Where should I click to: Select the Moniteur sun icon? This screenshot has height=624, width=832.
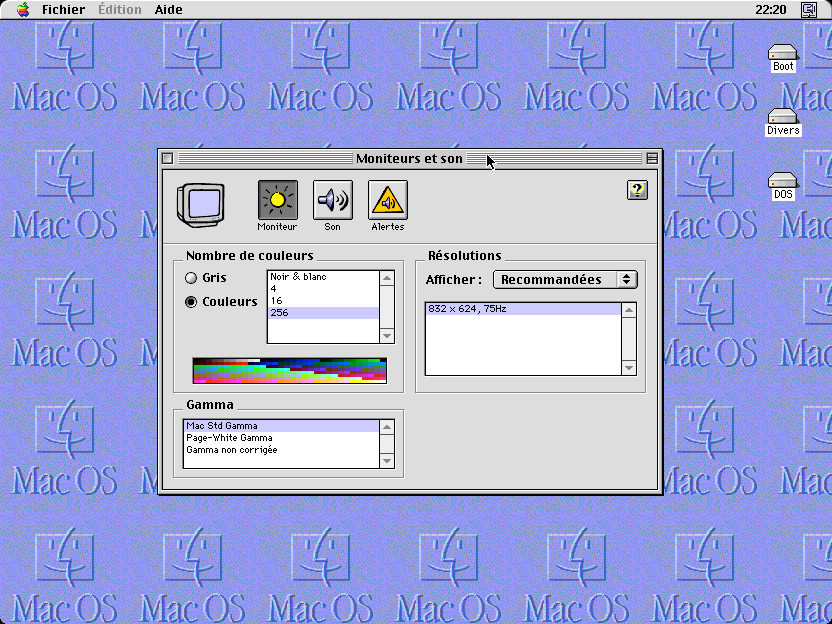(278, 200)
